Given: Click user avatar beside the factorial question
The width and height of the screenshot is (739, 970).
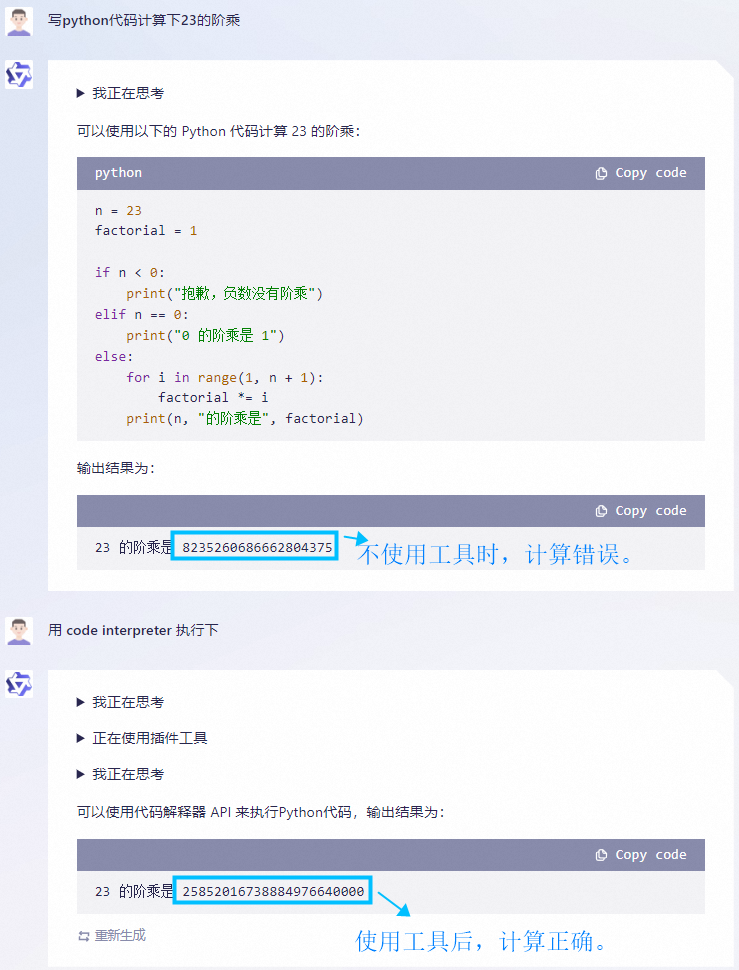Looking at the screenshot, I should [19, 22].
